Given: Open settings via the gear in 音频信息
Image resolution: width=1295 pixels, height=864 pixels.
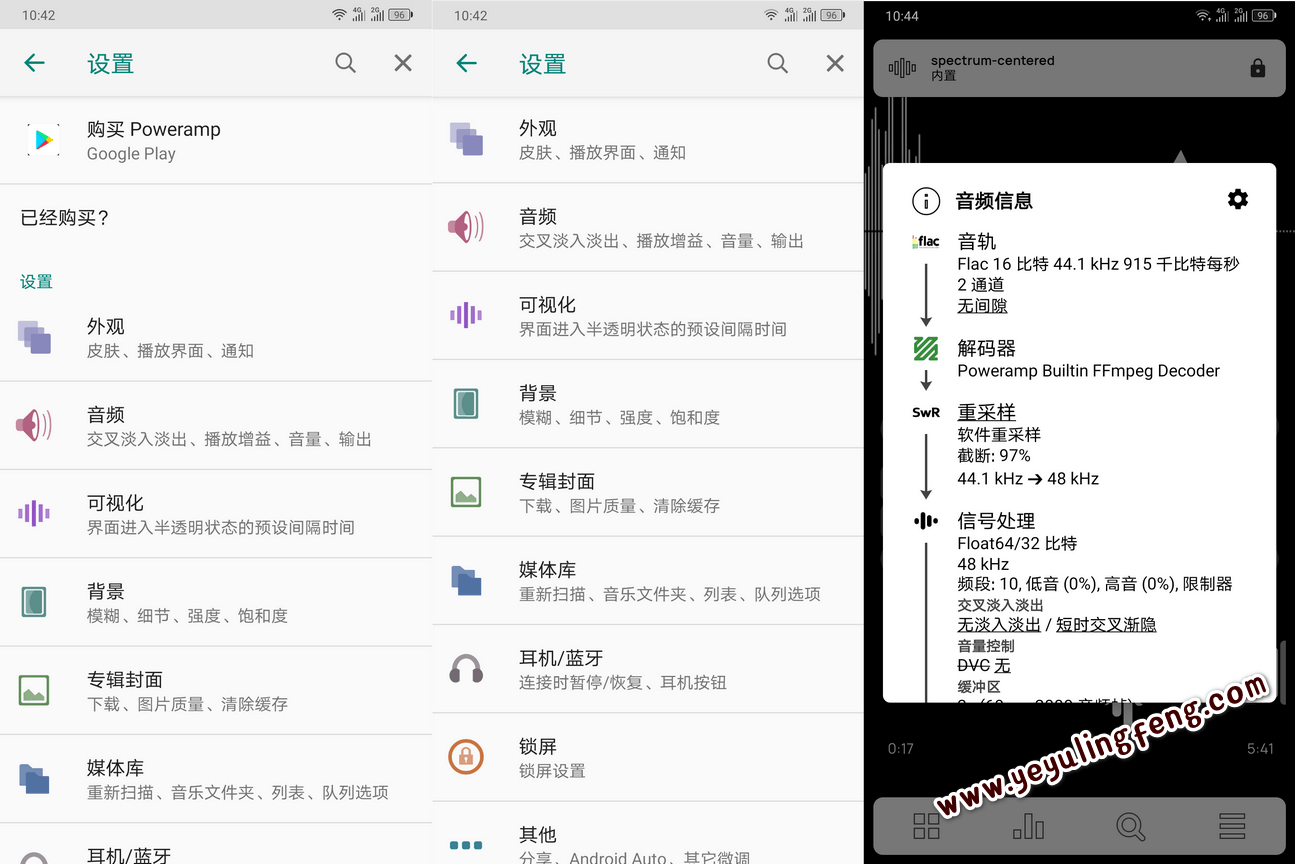Looking at the screenshot, I should click(1238, 200).
